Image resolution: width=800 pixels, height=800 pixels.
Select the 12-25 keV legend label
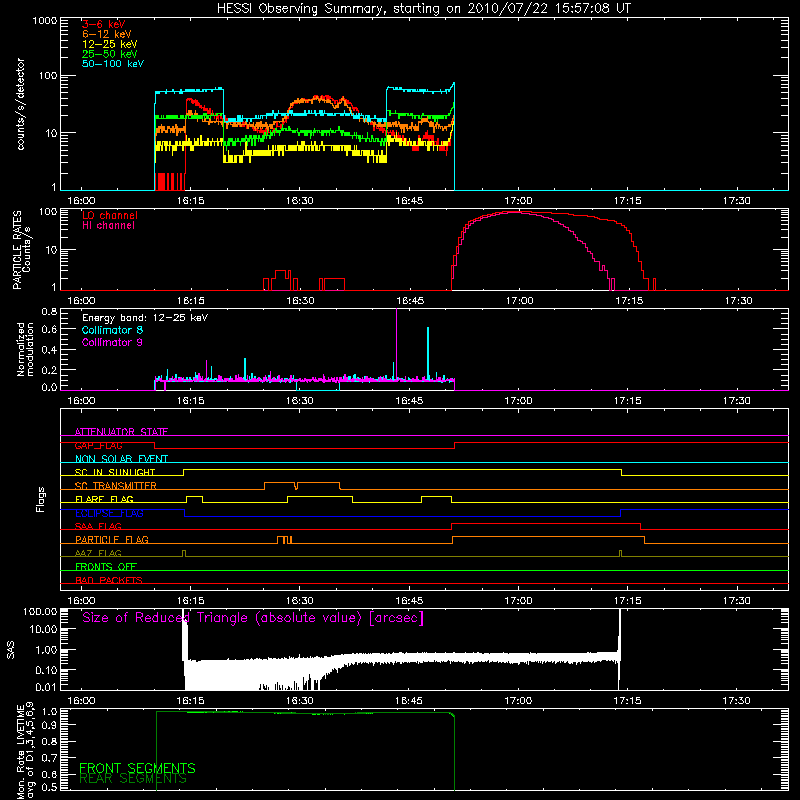coord(110,44)
